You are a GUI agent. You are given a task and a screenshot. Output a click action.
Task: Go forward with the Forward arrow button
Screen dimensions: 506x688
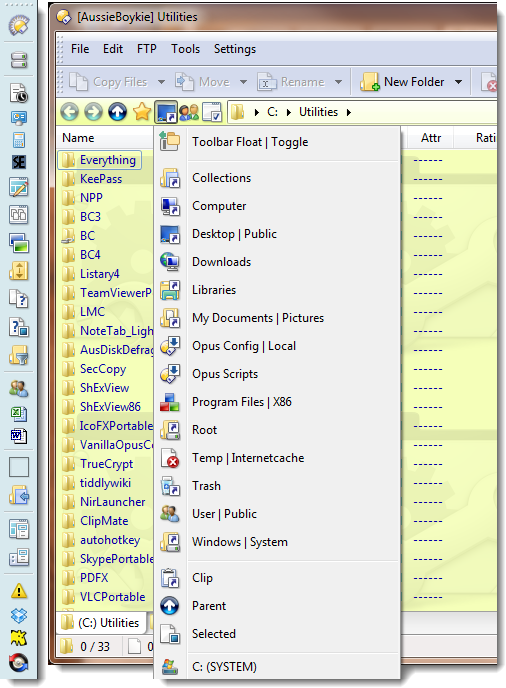[93, 112]
